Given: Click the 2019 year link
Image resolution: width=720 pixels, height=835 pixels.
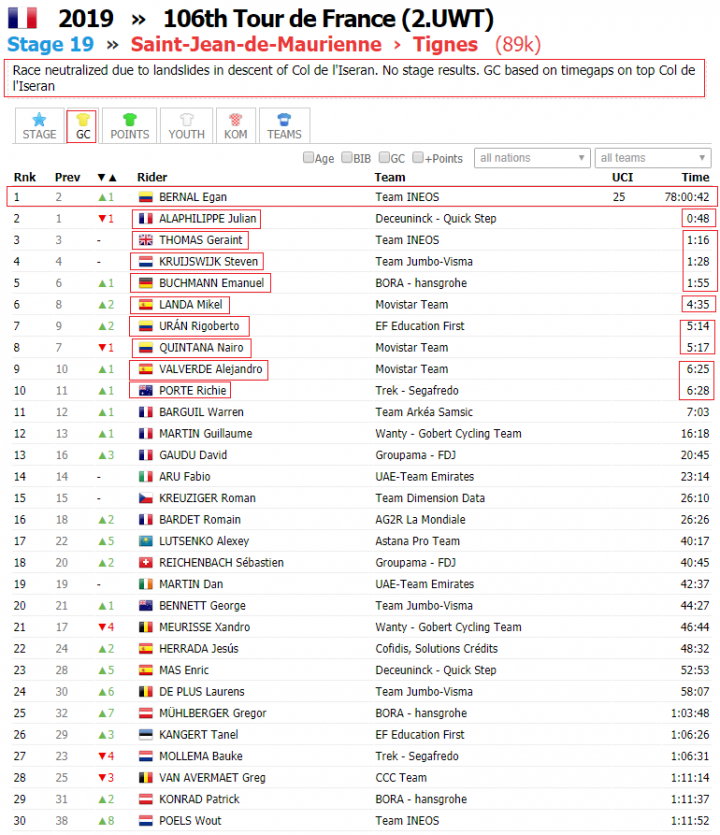Looking at the screenshot, I should pyautogui.click(x=86, y=19).
